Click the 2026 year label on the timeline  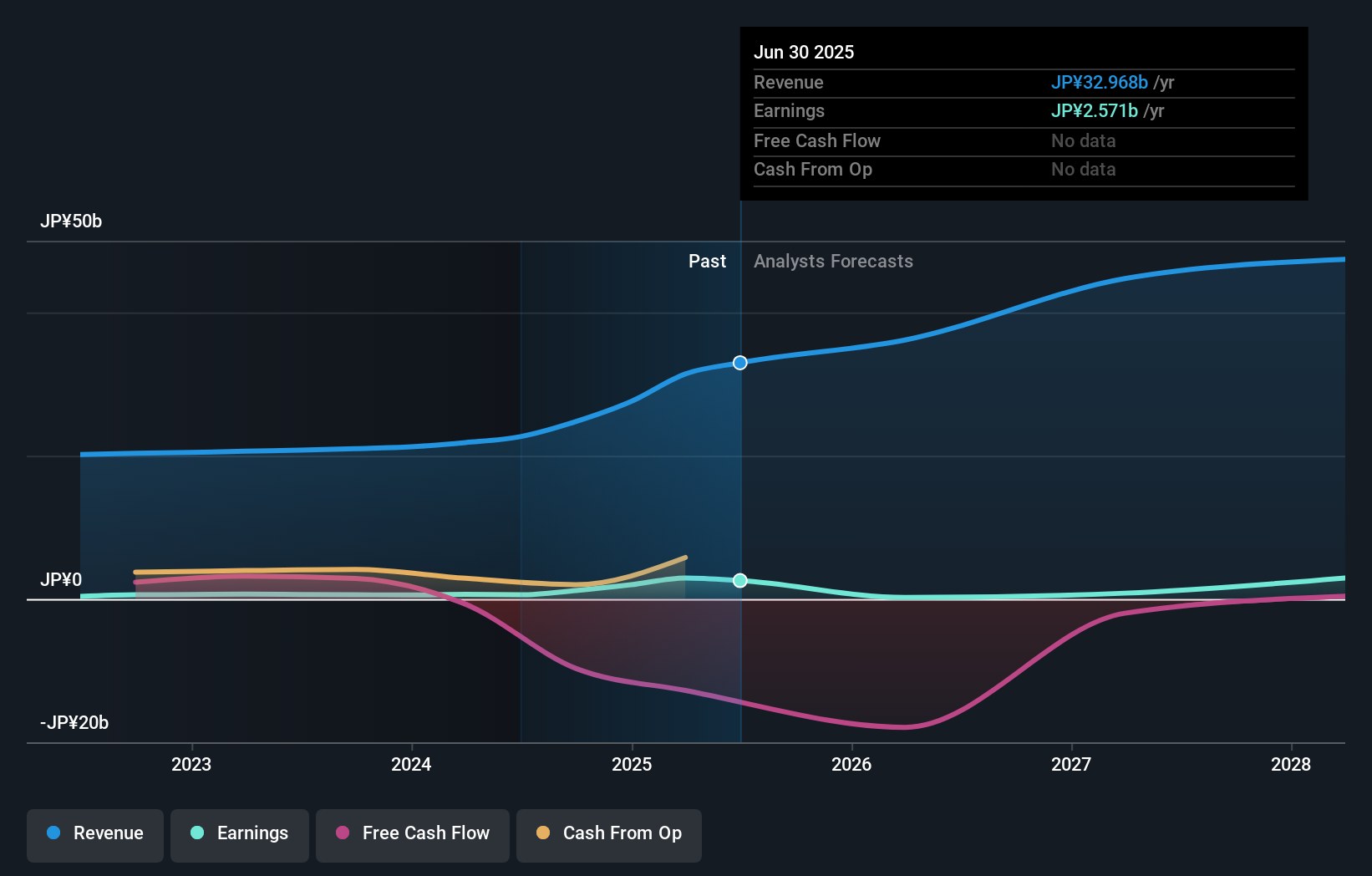tap(851, 763)
